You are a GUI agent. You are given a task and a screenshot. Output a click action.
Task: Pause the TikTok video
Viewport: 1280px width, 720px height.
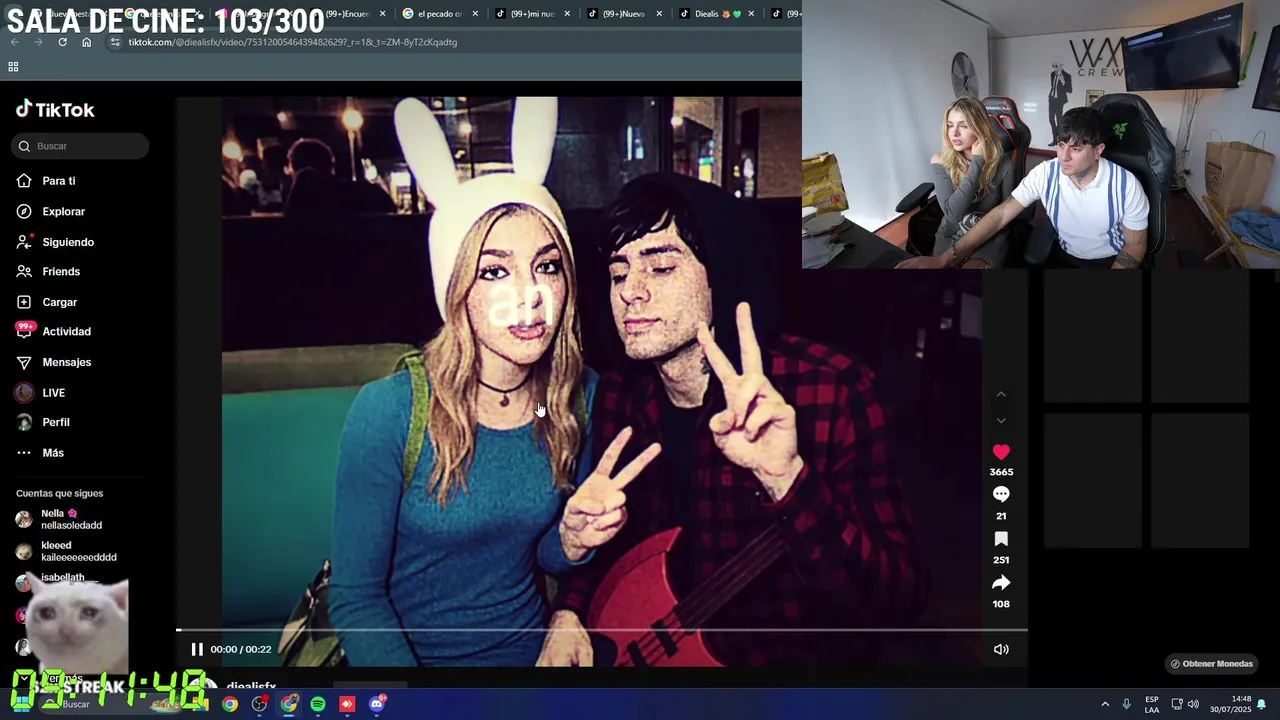[197, 649]
